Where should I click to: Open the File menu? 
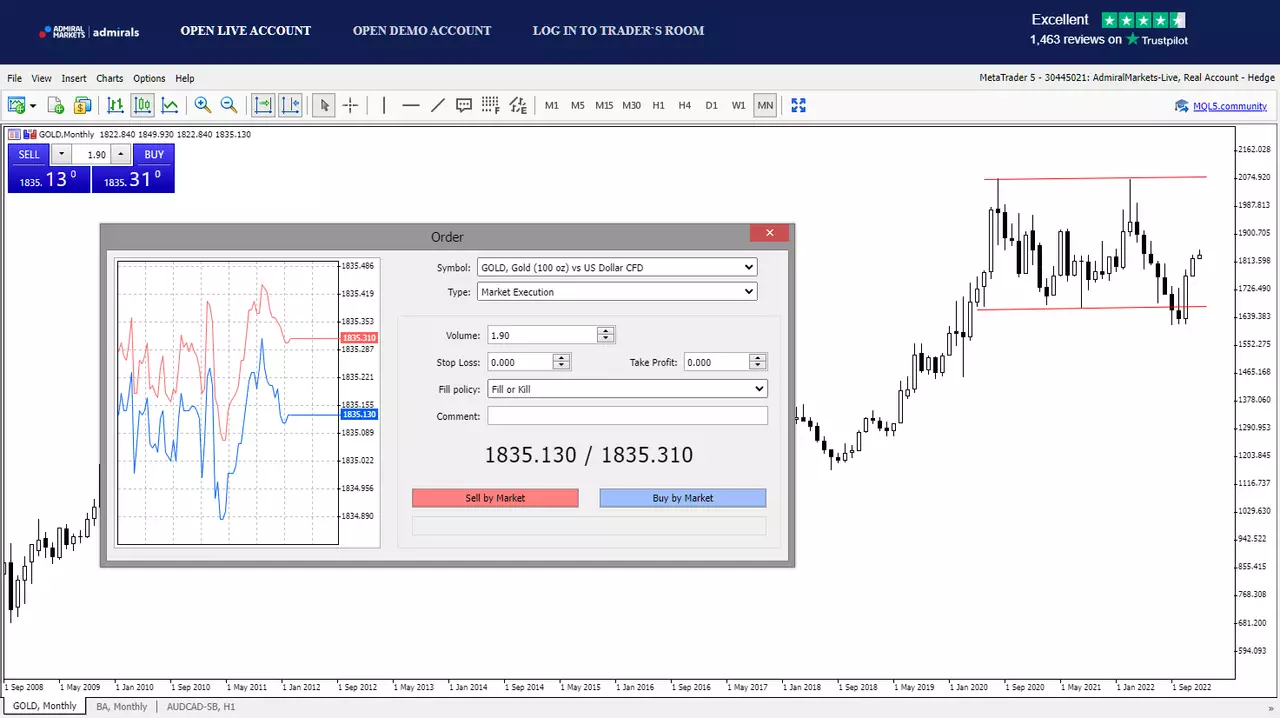point(14,78)
